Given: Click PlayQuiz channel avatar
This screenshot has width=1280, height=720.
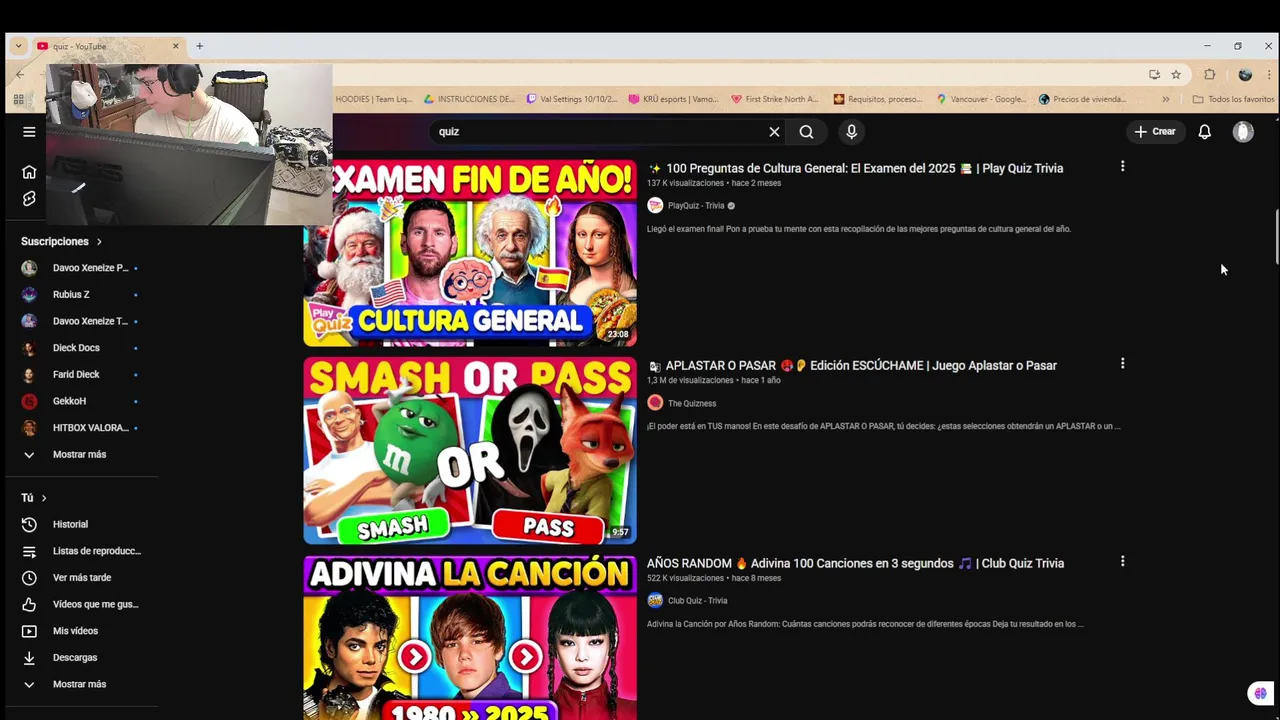Looking at the screenshot, I should click(x=655, y=205).
